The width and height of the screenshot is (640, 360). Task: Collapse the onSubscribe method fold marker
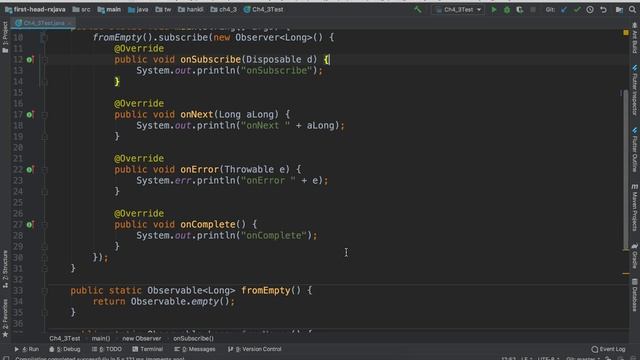[x=44, y=60]
